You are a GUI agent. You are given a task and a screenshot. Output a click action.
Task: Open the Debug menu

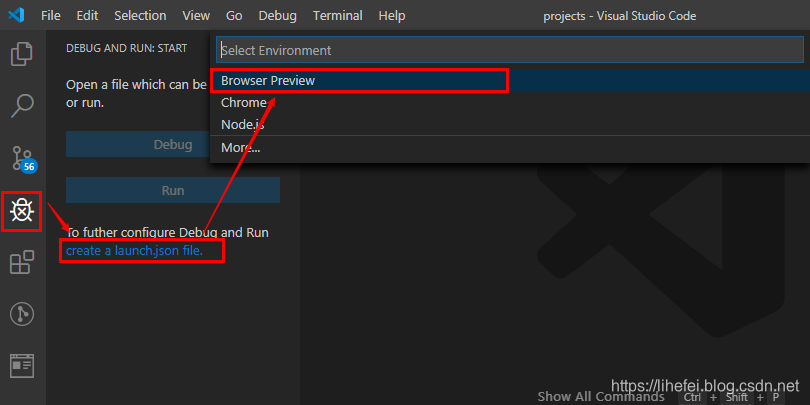[x=277, y=15]
